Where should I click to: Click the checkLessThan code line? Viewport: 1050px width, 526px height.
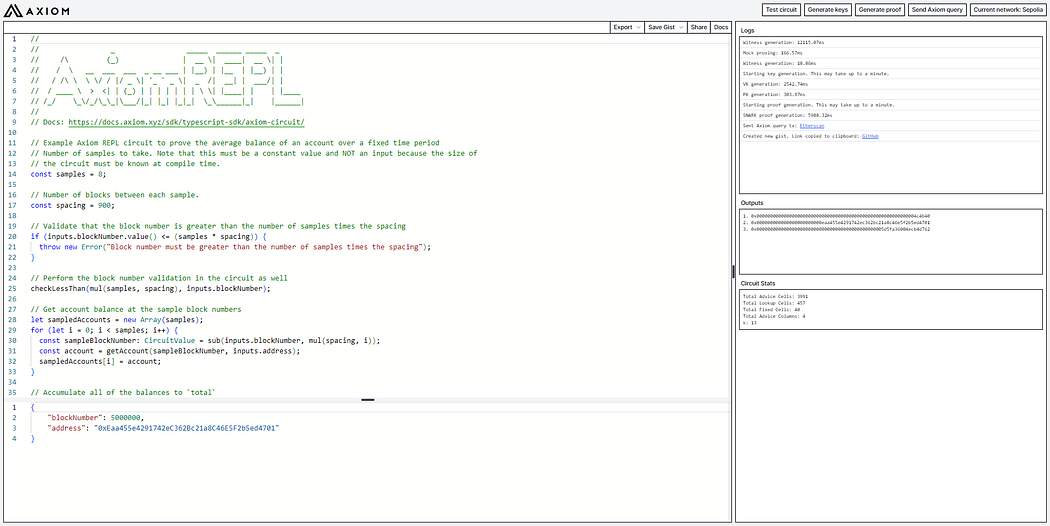click(x=151, y=289)
